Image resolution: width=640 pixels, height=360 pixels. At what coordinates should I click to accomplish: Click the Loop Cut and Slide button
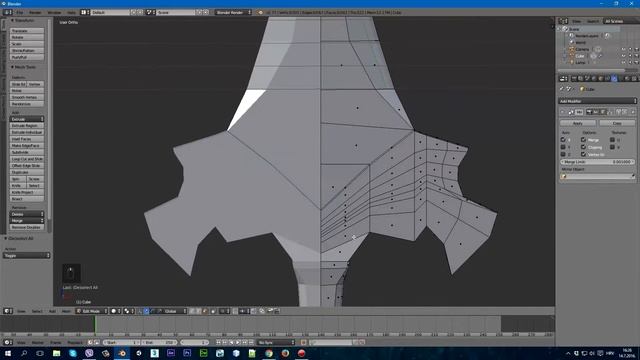click(x=27, y=159)
